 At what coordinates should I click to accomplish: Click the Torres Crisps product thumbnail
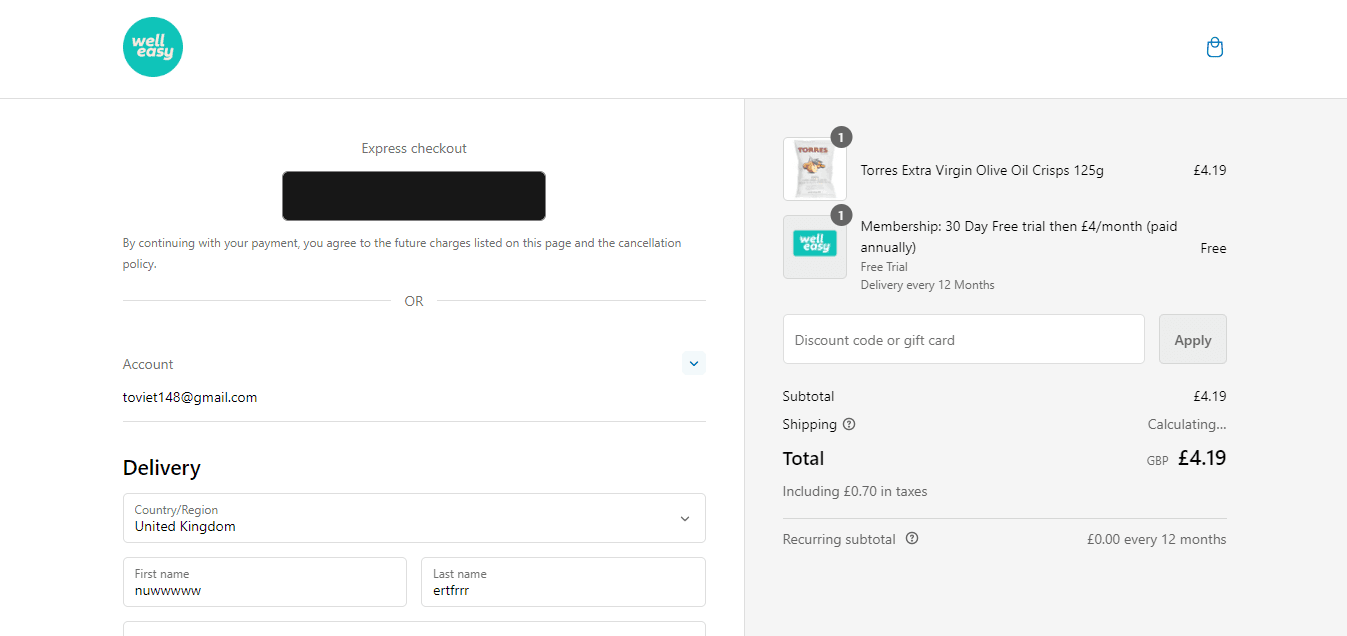(x=814, y=170)
